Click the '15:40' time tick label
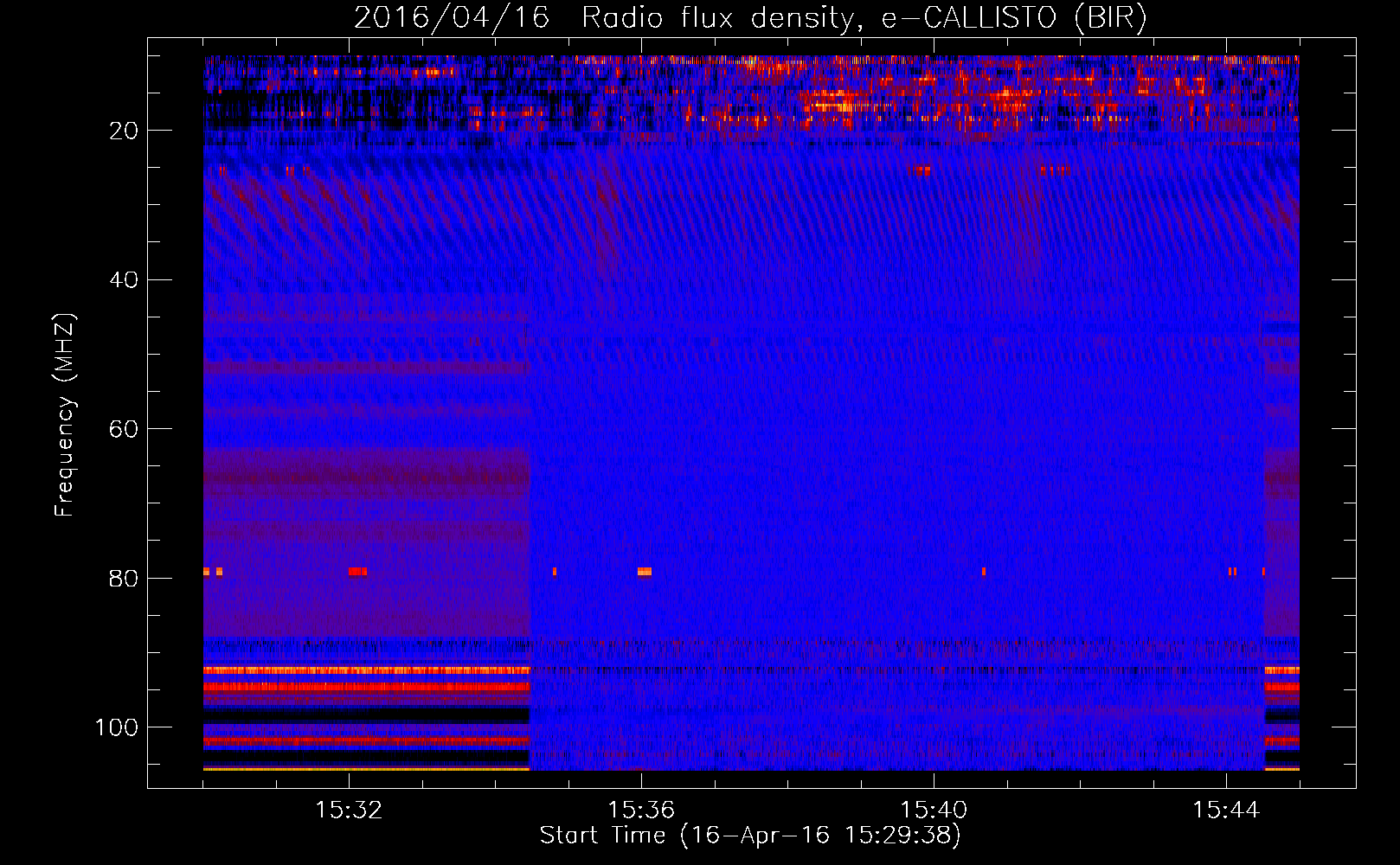1400x865 pixels. (934, 810)
